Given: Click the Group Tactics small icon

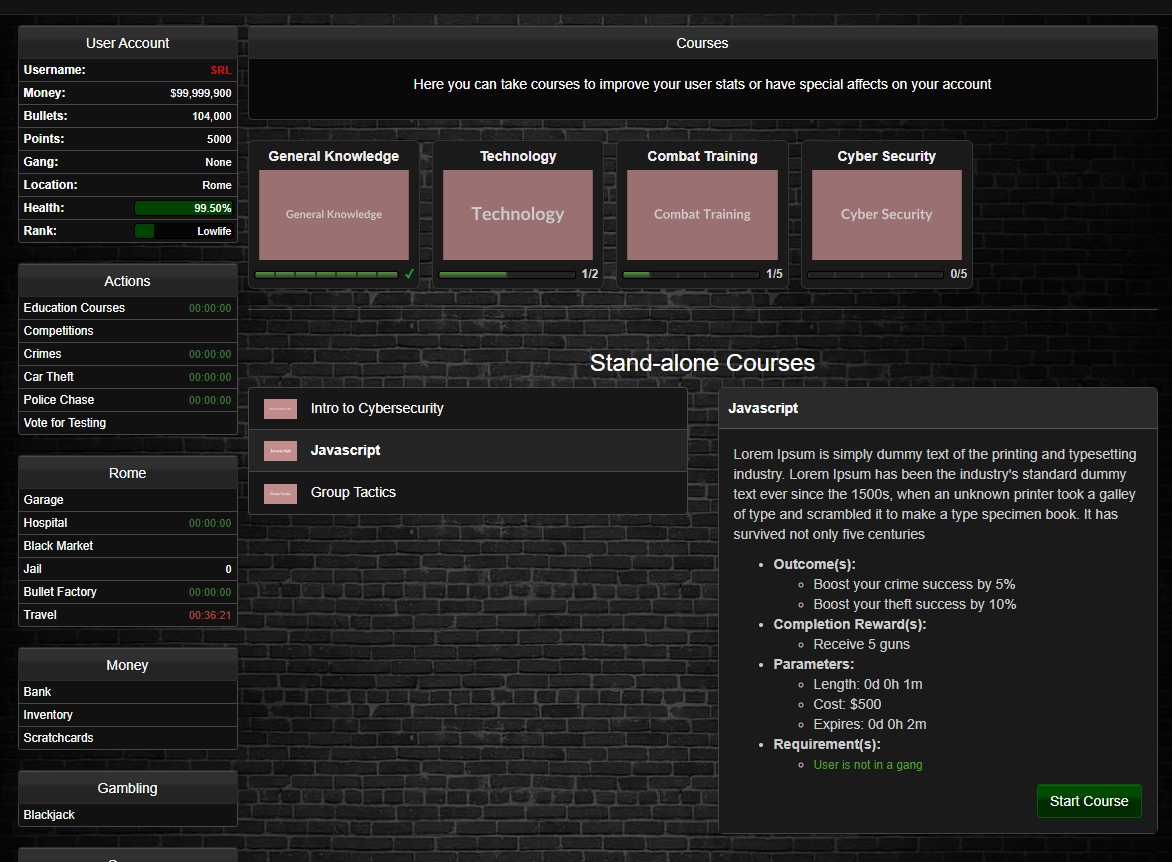Looking at the screenshot, I should [280, 493].
